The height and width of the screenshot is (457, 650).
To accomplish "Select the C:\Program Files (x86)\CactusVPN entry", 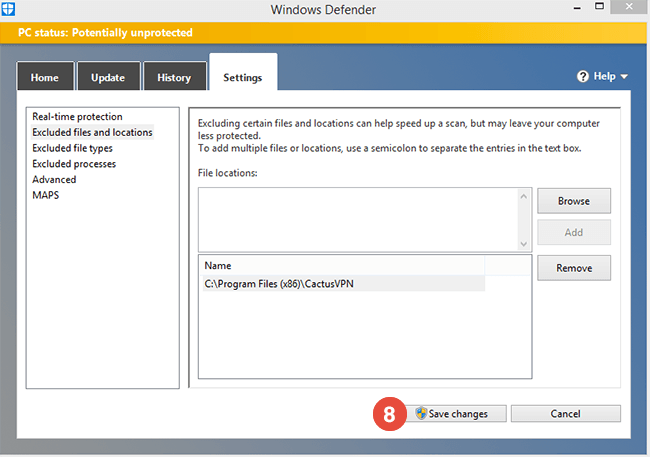I will coord(343,284).
